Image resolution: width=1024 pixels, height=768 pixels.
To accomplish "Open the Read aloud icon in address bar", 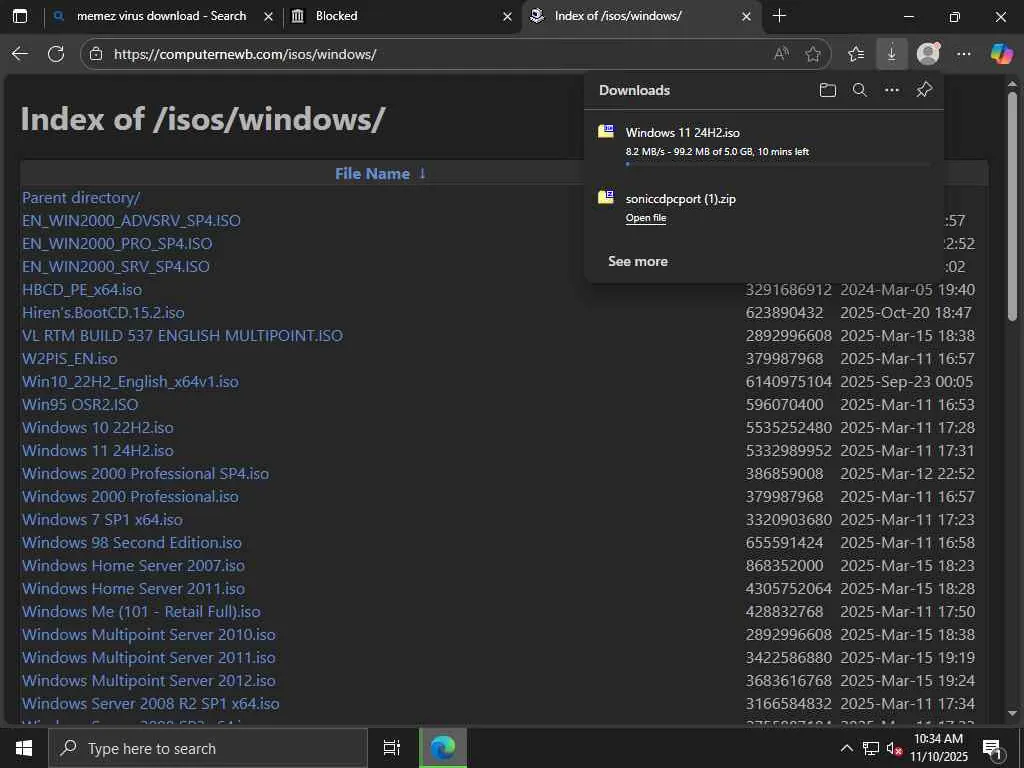I will click(781, 54).
